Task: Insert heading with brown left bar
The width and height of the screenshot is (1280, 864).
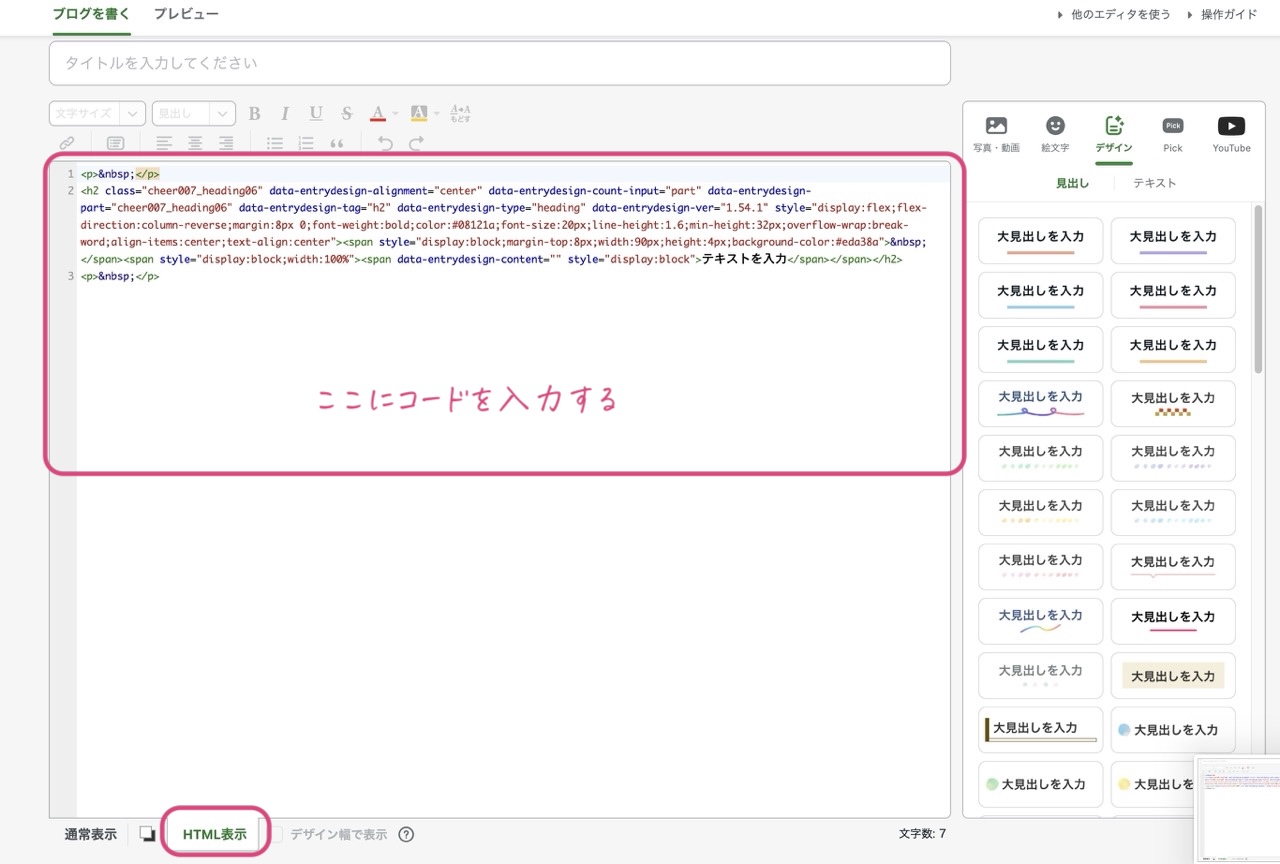Action: point(1040,730)
